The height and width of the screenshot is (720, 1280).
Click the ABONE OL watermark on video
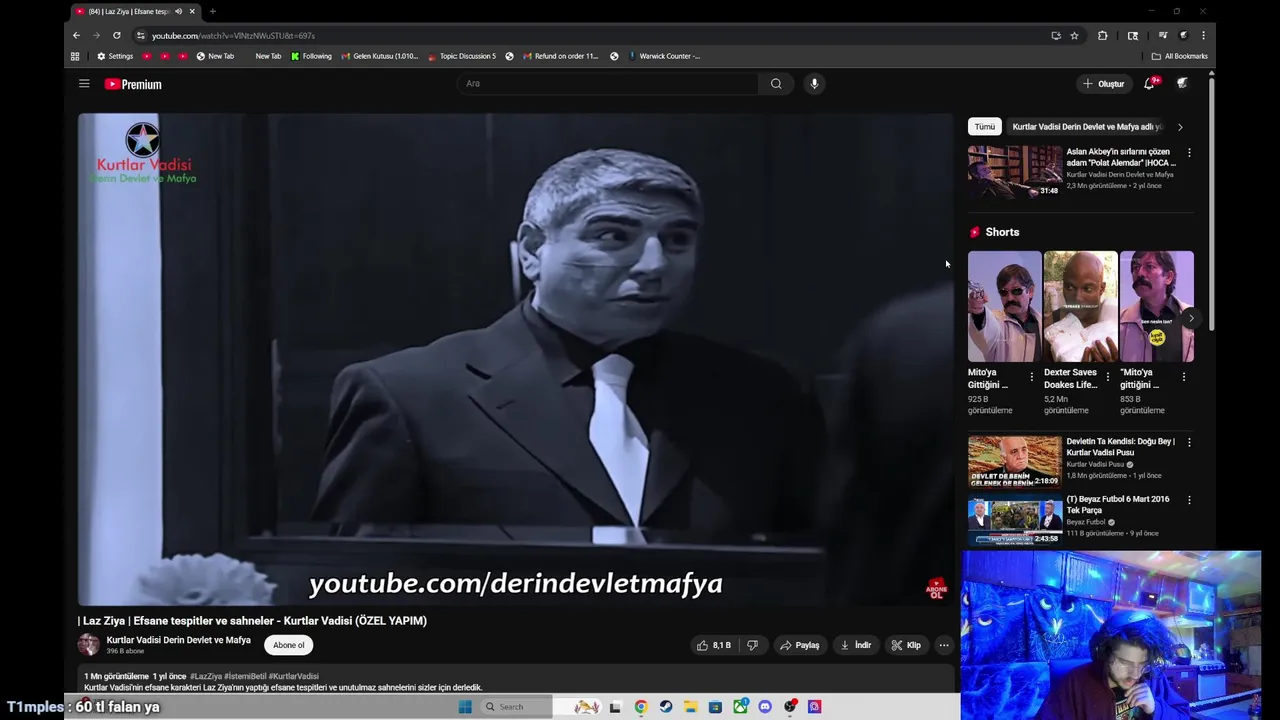pyautogui.click(x=936, y=588)
